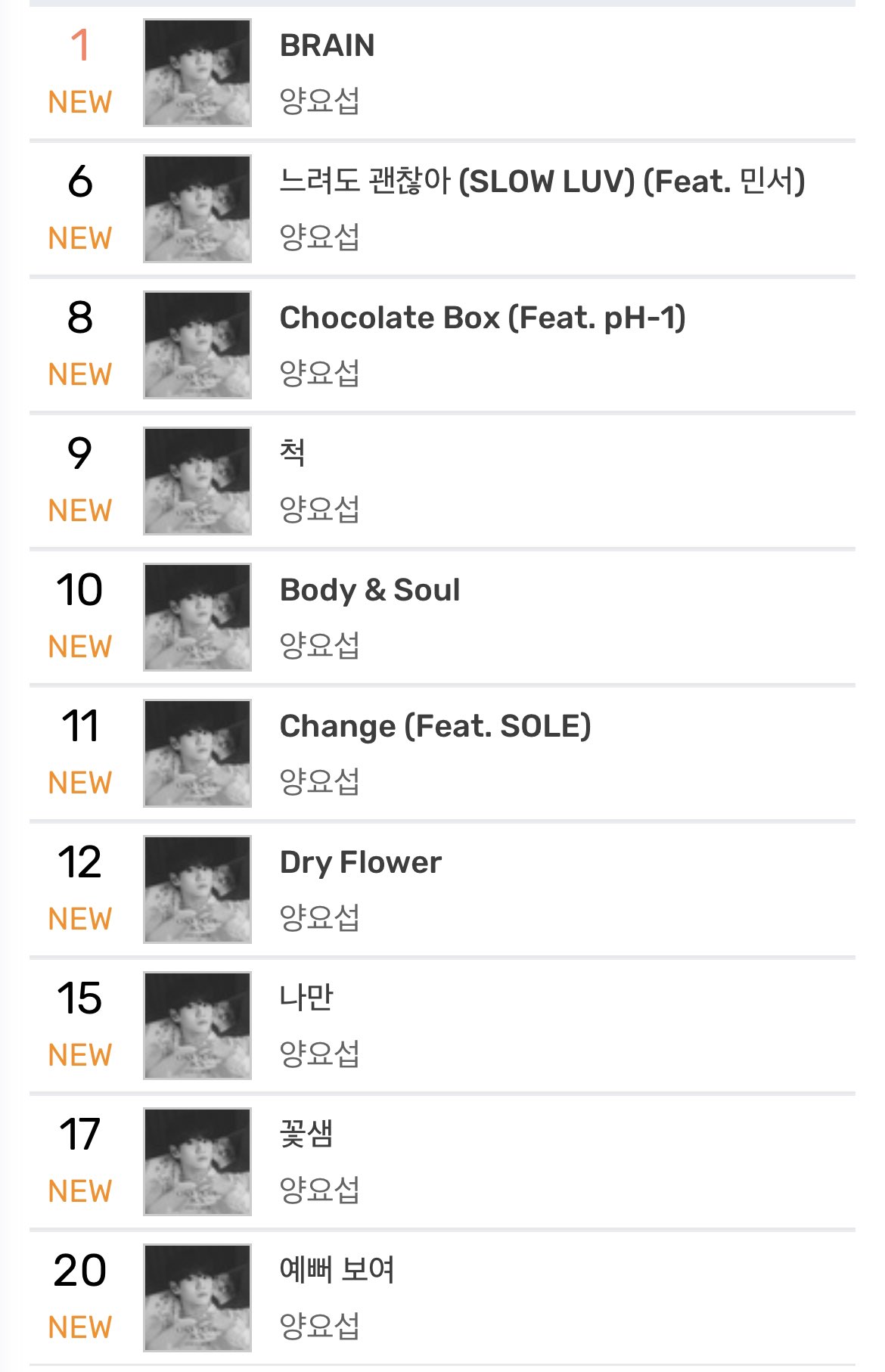Viewport: 885px width, 1372px height.
Task: Open Change (Feat. SOLE) song
Action: coord(435,726)
